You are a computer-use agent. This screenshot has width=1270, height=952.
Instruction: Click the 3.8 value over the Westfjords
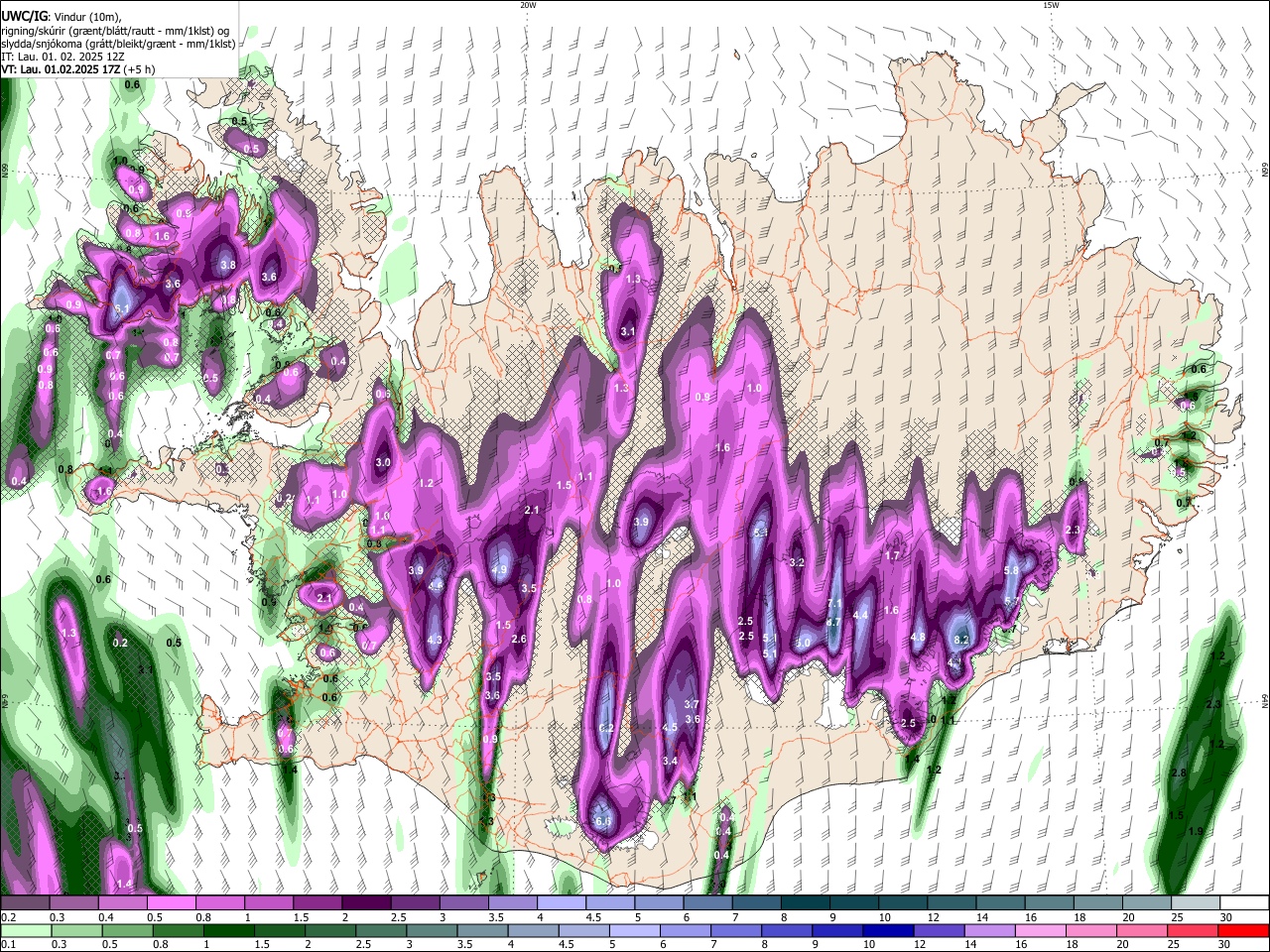[x=227, y=265]
